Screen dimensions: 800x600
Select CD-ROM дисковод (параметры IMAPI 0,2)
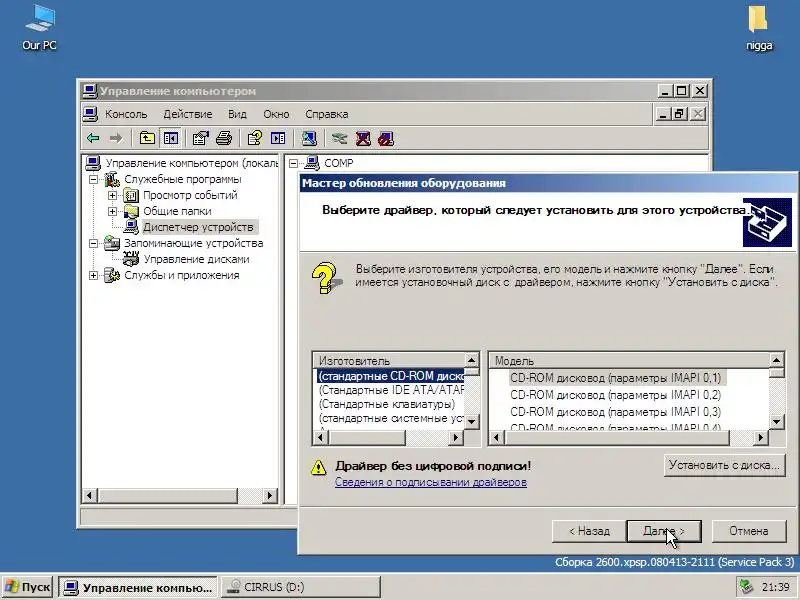tap(615, 395)
